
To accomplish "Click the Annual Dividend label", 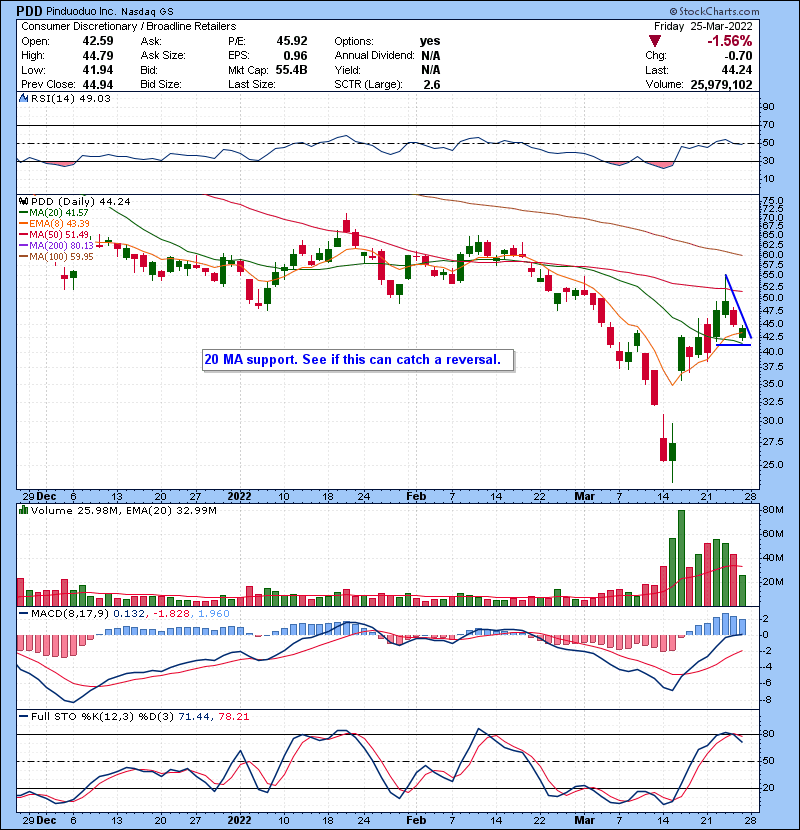I will (x=374, y=56).
